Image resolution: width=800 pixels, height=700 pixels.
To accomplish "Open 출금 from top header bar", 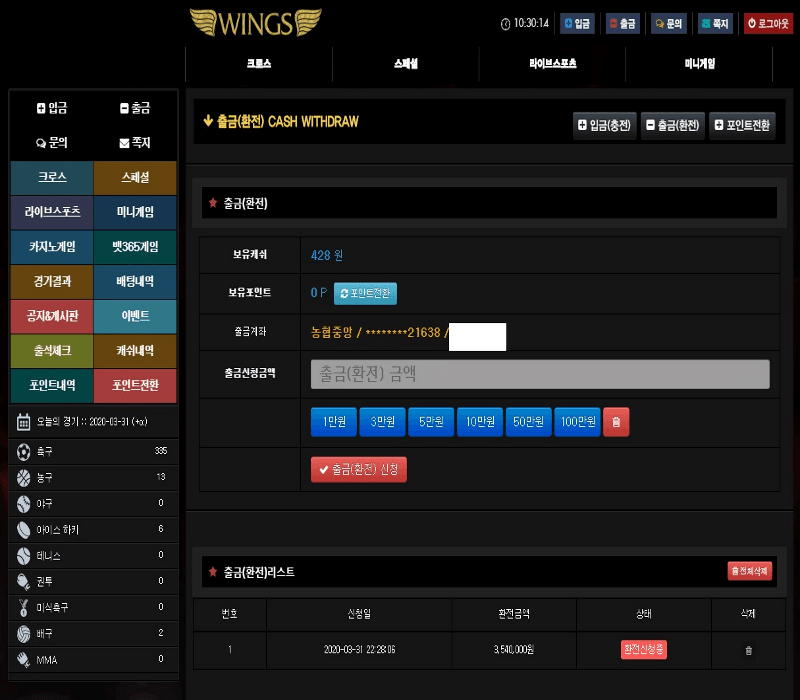I will pos(622,23).
